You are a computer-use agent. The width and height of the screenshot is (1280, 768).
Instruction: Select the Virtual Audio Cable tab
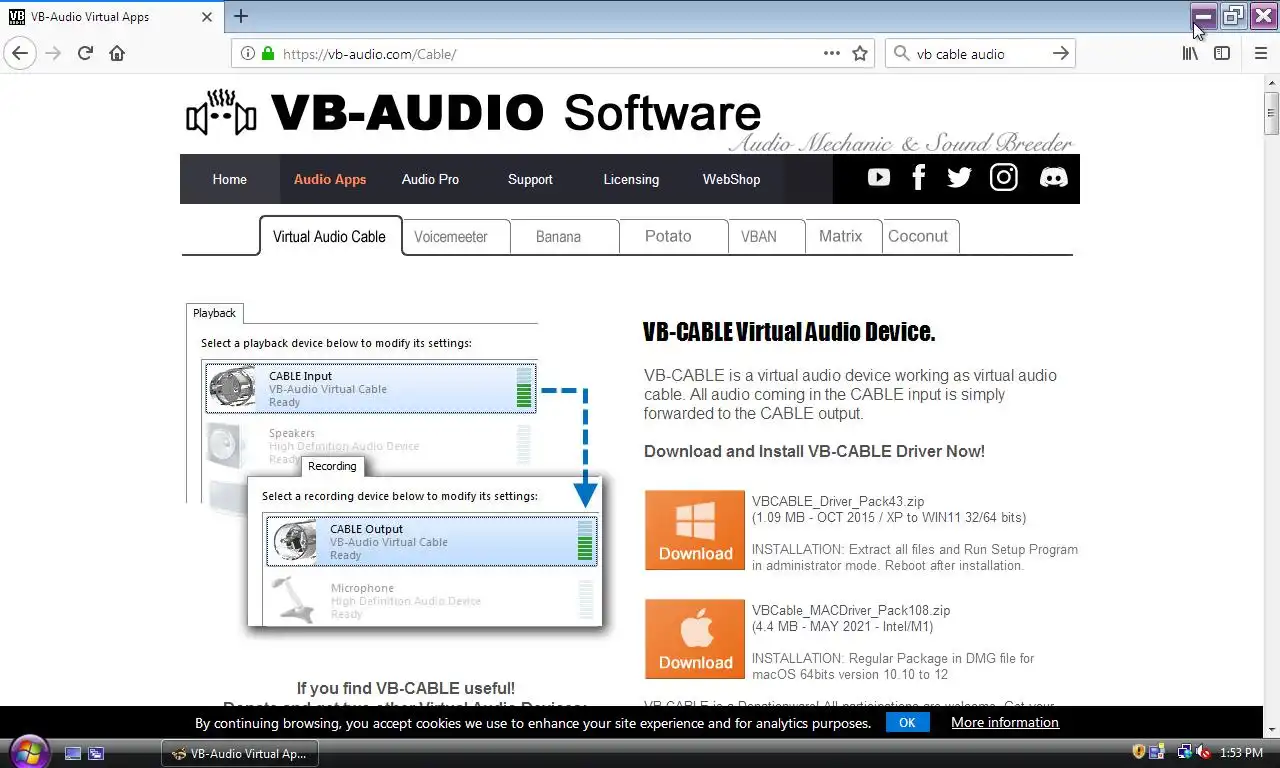coord(330,236)
